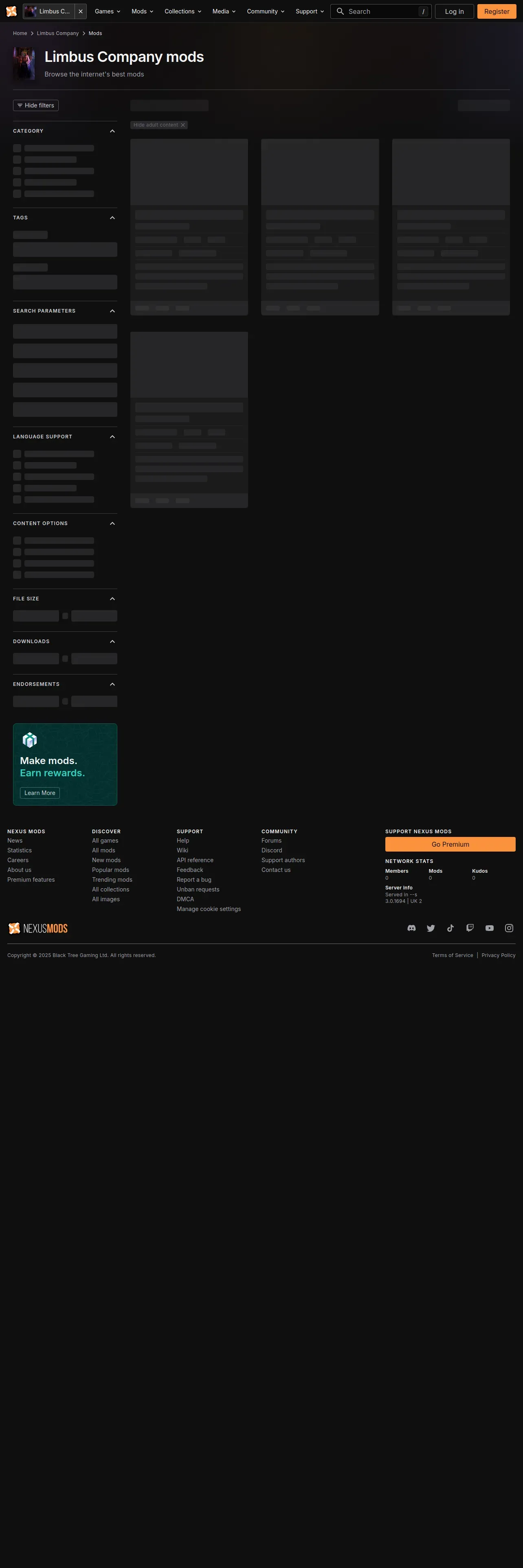Collapse the Endorsements filter section
Viewport: 523px width, 1568px height.
pos(112,684)
